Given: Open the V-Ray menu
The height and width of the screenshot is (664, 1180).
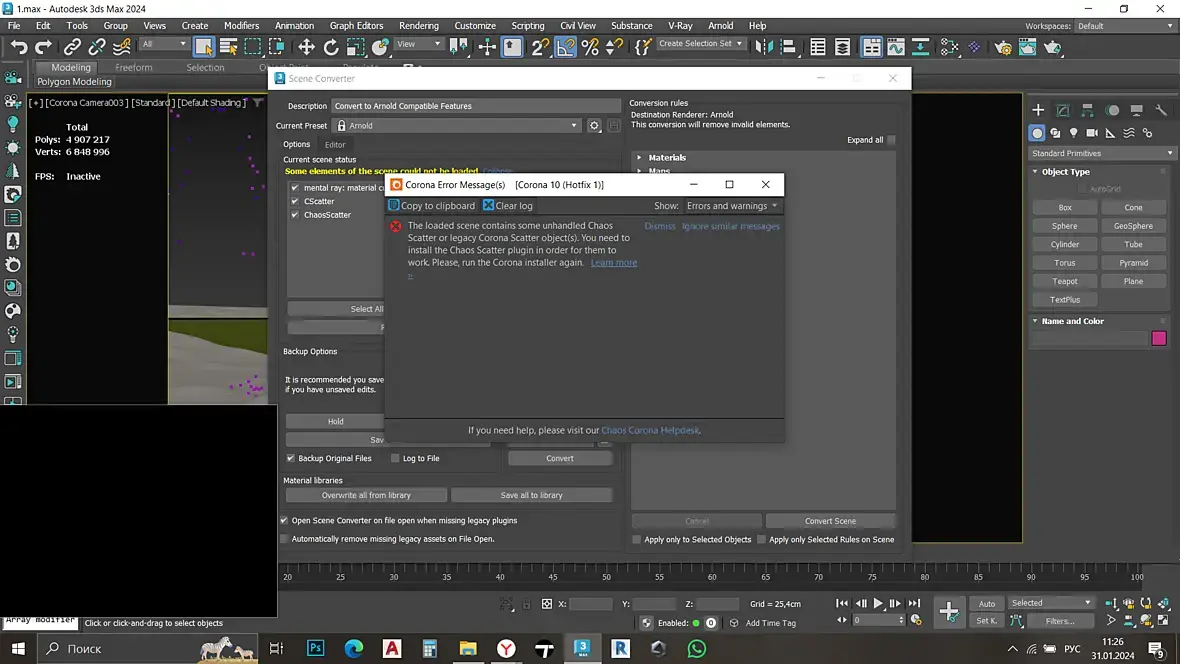Looking at the screenshot, I should [680, 26].
